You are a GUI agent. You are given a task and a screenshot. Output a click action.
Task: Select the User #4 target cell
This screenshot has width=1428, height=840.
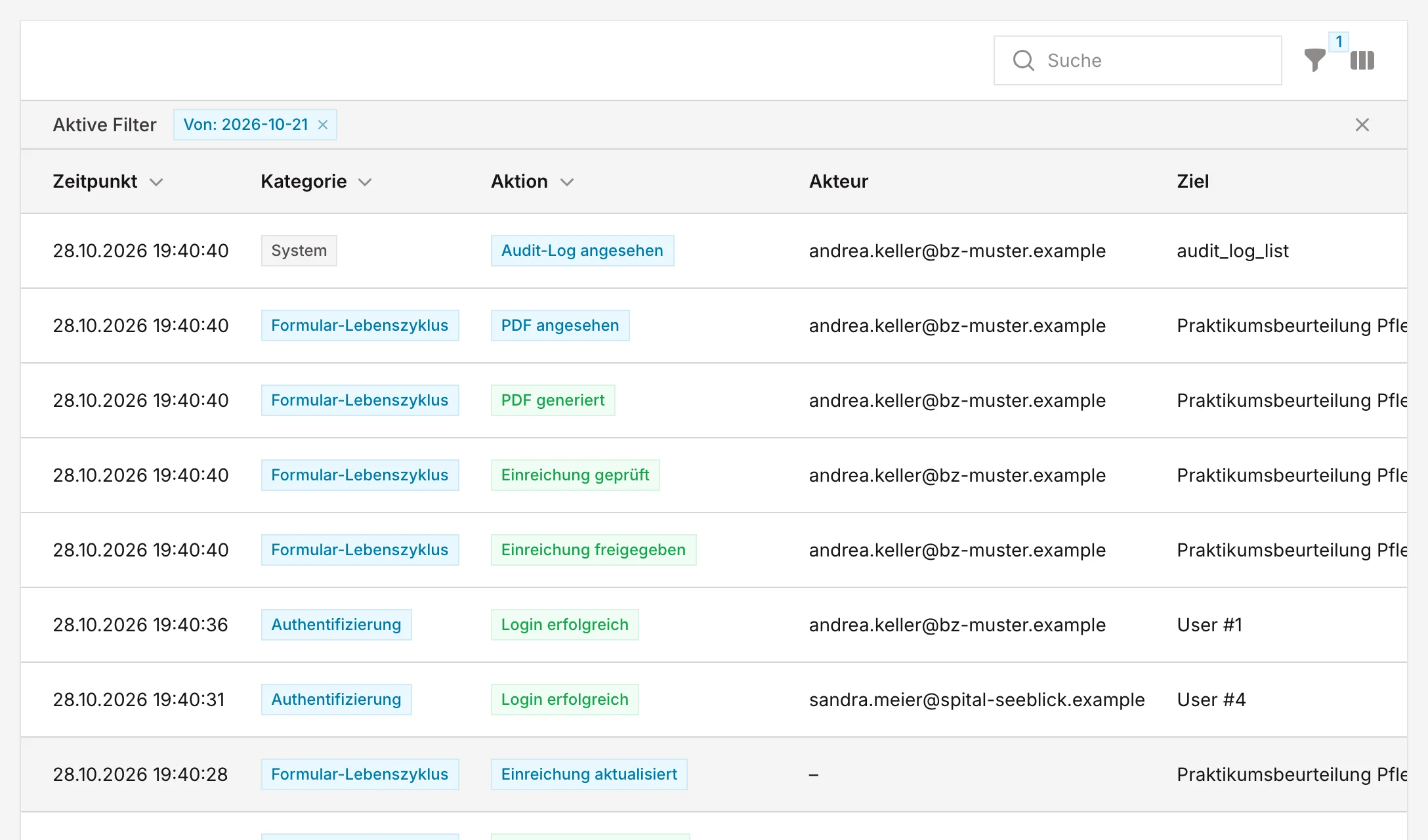1211,700
